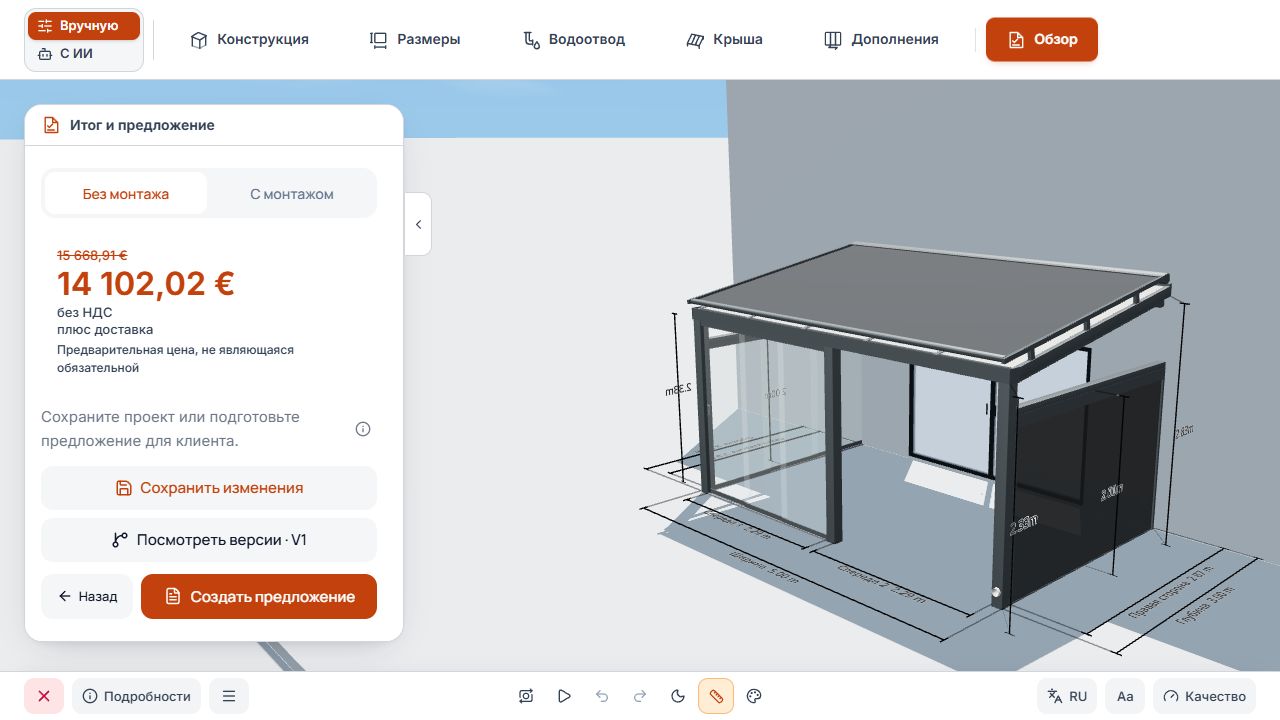This screenshot has height=720, width=1280.
Task: Click the info icon beside save hint
Action: point(363,429)
